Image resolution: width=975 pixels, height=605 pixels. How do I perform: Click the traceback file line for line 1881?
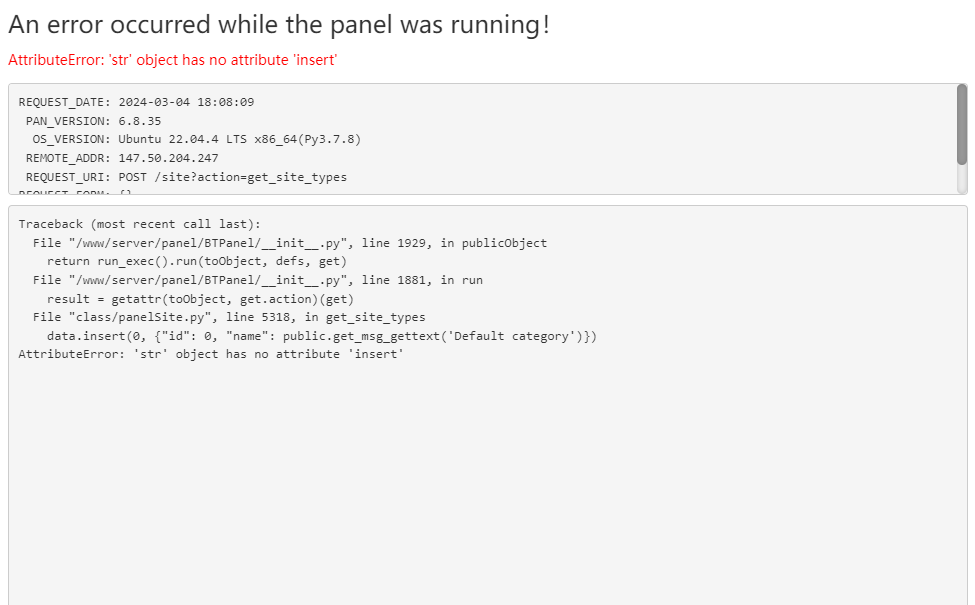point(257,280)
